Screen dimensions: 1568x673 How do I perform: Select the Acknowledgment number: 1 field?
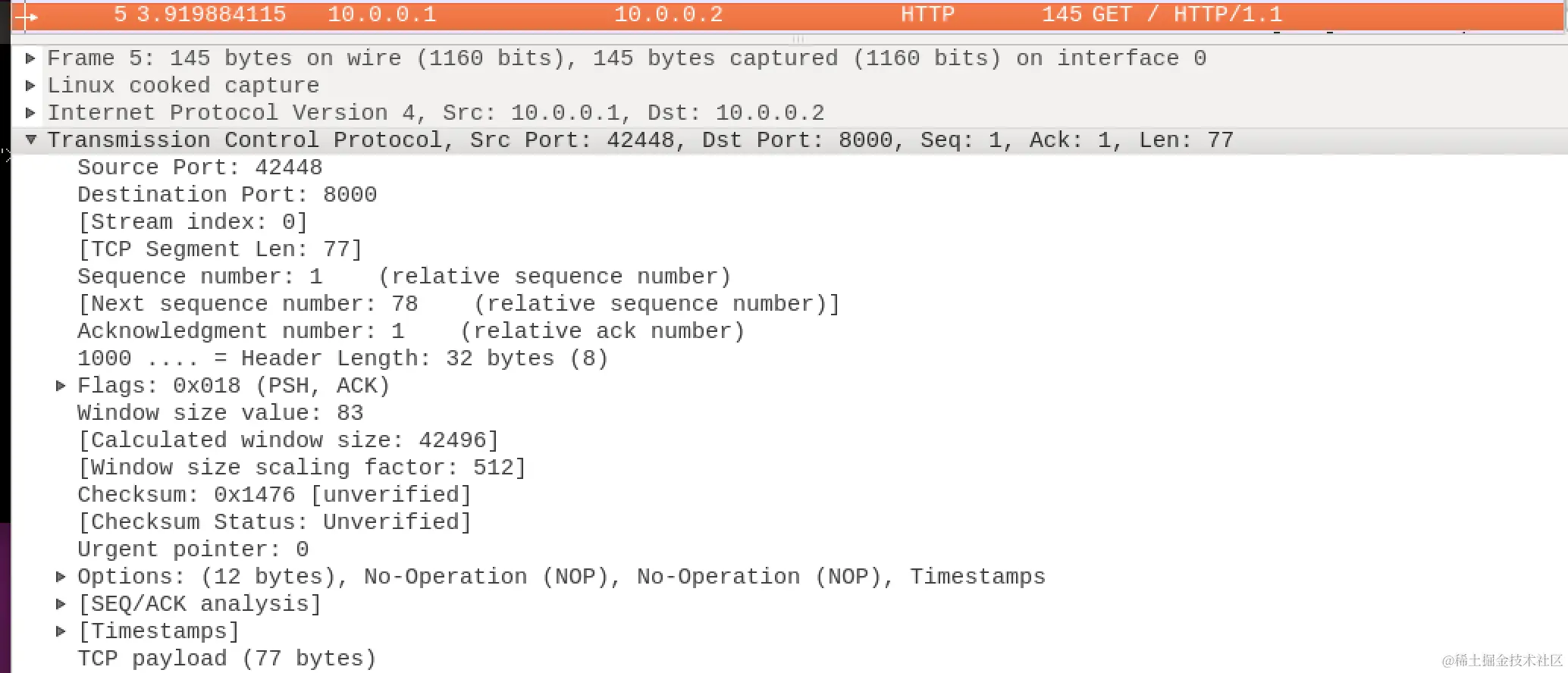point(240,331)
